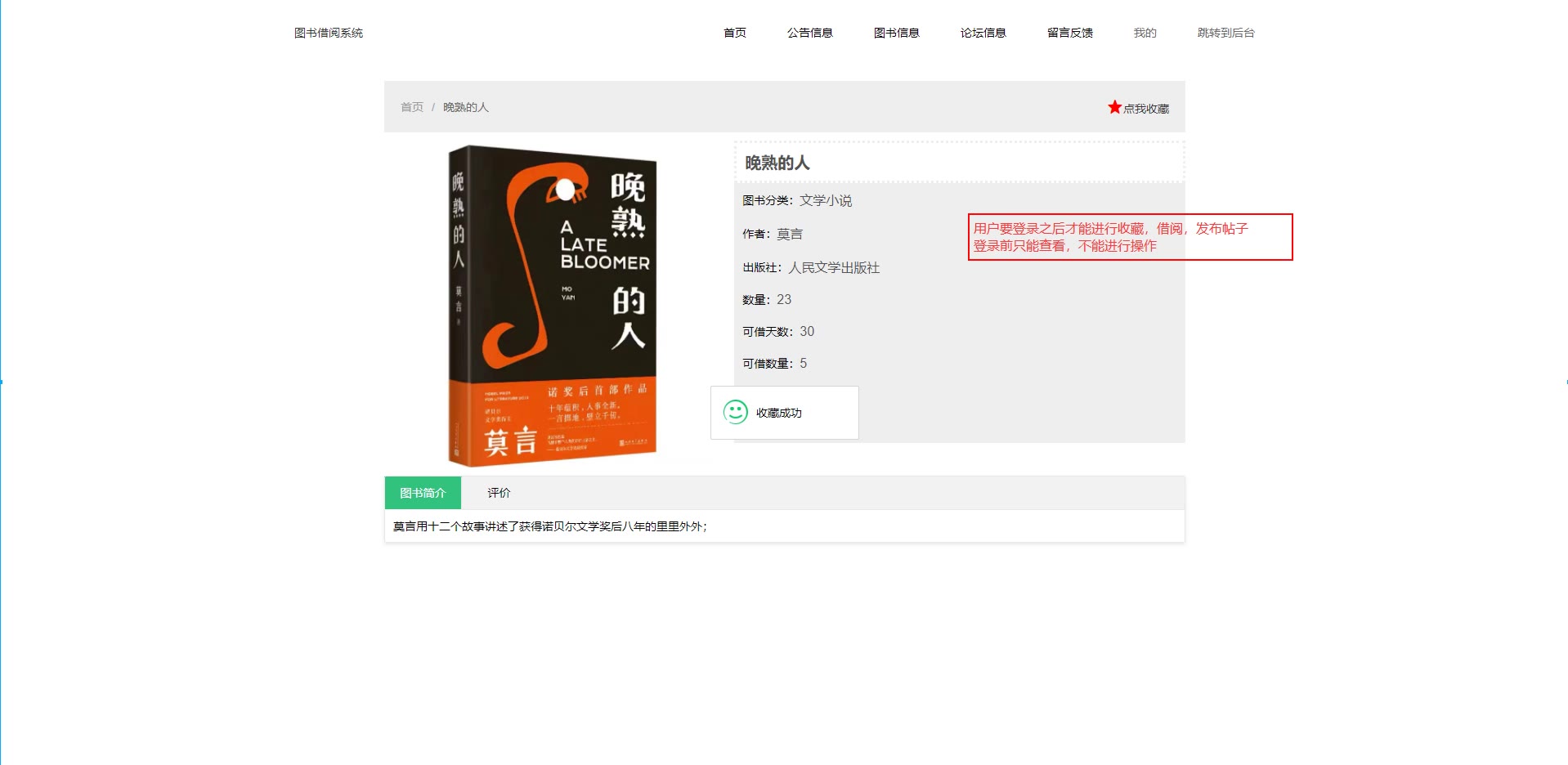
Task: Click the 晚熟的人 book cover image
Action: coord(553,306)
